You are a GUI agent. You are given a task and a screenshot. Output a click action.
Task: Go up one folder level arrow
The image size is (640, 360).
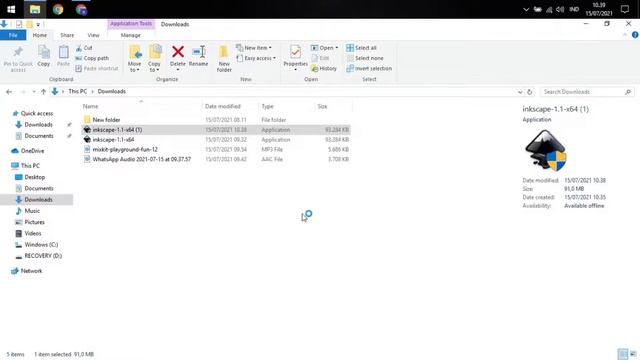pos(43,92)
